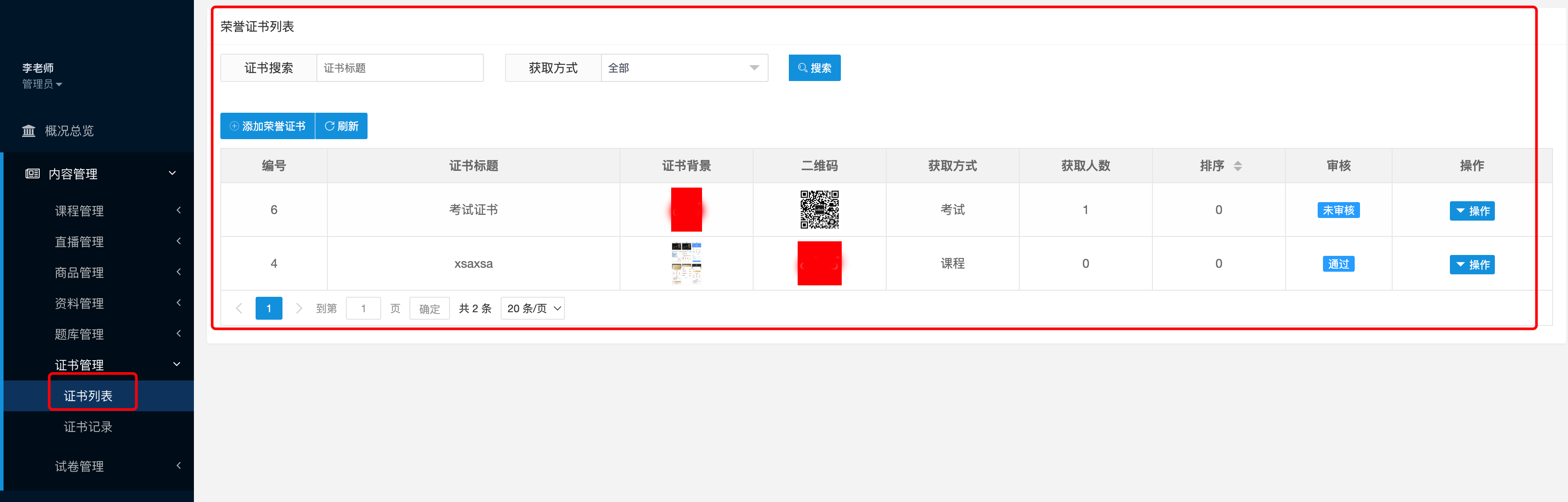
Task: Select 证书列表 menu item
Action: tap(88, 396)
